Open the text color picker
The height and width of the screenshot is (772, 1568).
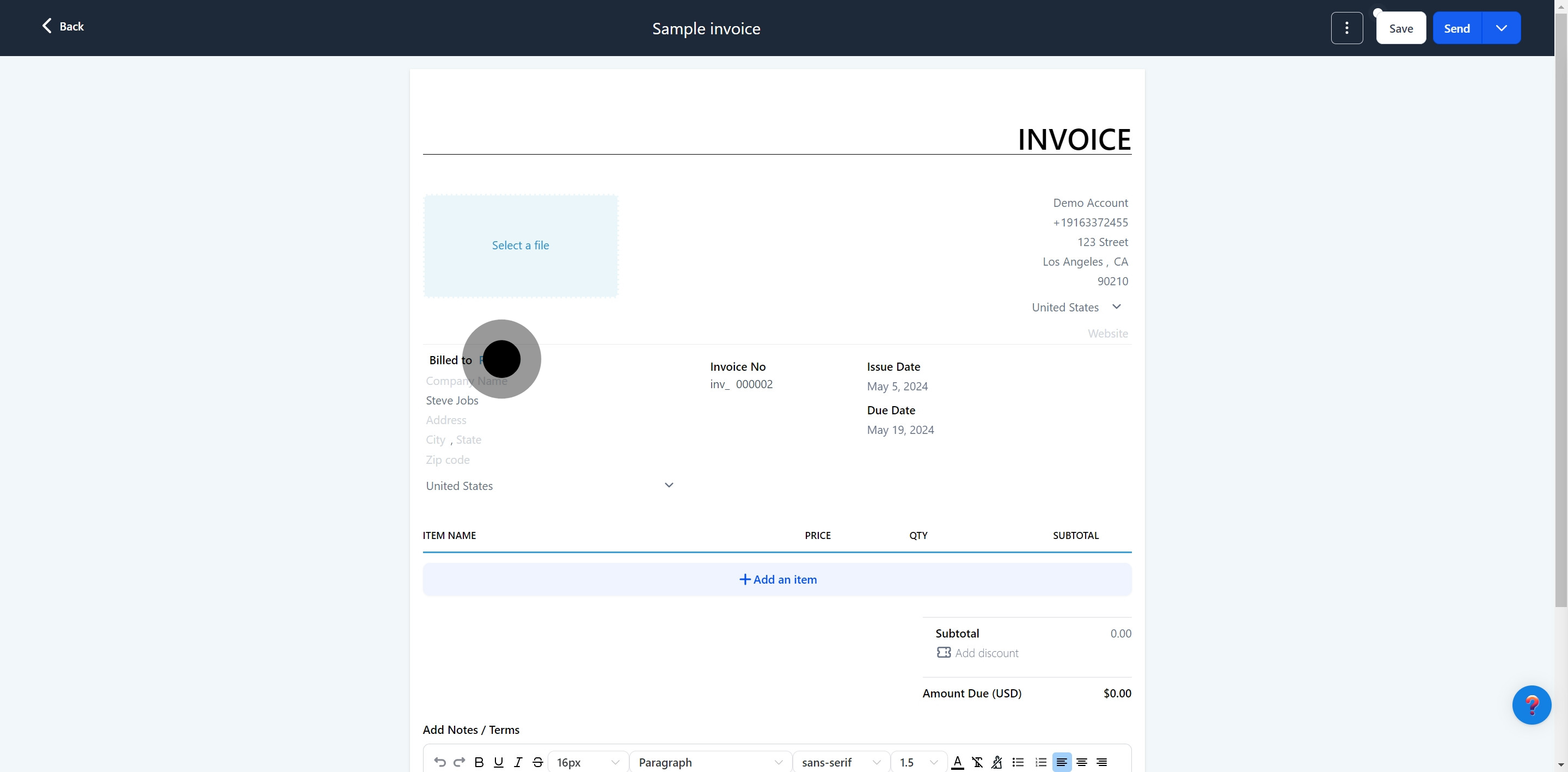click(957, 762)
